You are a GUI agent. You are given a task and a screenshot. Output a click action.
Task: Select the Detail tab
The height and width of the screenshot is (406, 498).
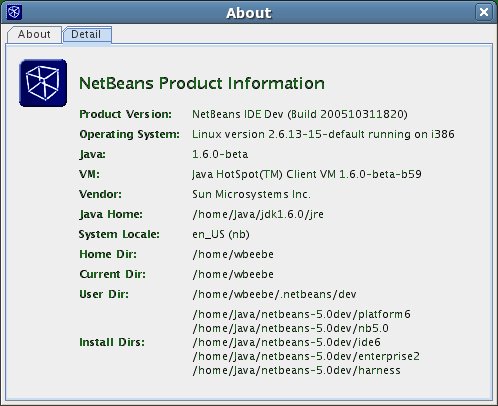coord(87,34)
